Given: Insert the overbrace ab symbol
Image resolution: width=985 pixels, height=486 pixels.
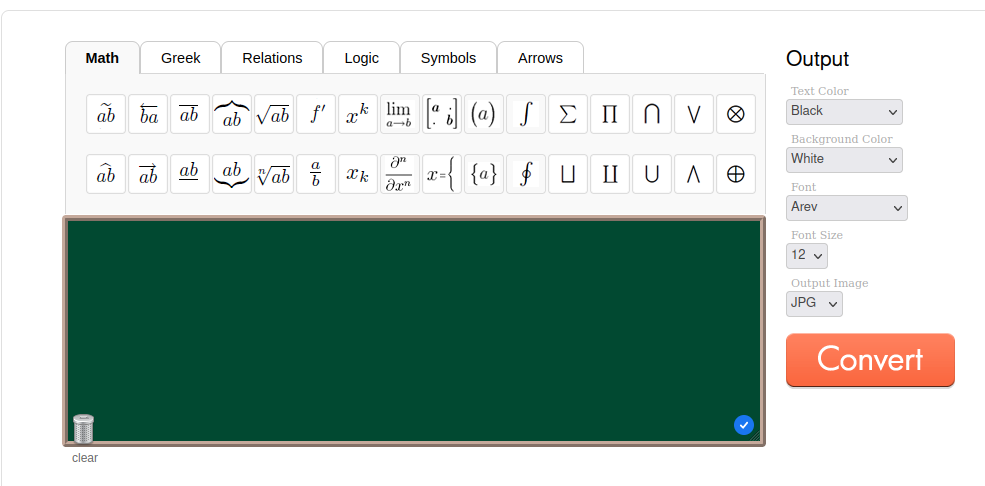Looking at the screenshot, I should [x=232, y=114].
